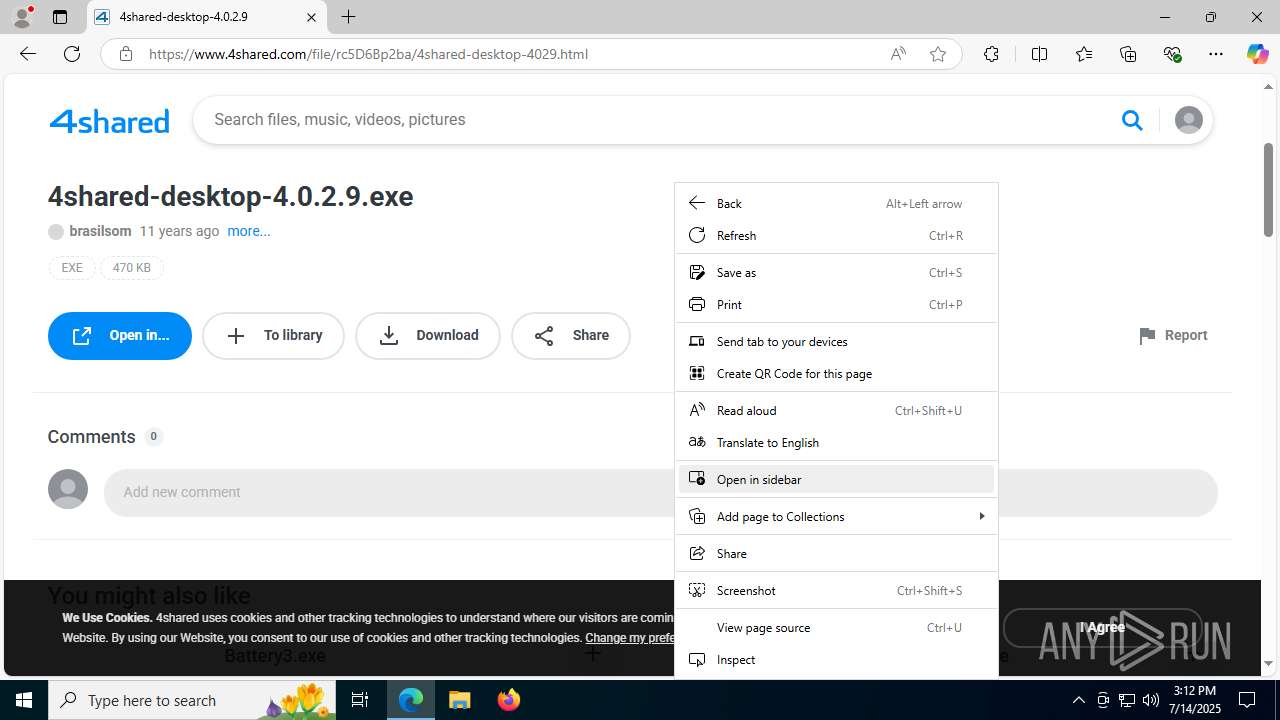Open the Copilot icon
Image resolution: width=1280 pixels, height=720 pixels.
(1257, 54)
